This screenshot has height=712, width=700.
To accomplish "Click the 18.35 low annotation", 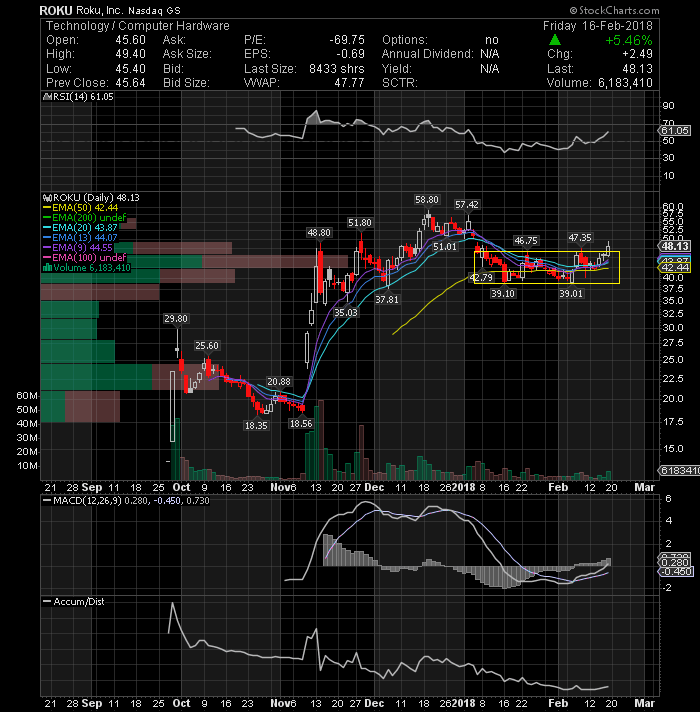I will (256, 426).
